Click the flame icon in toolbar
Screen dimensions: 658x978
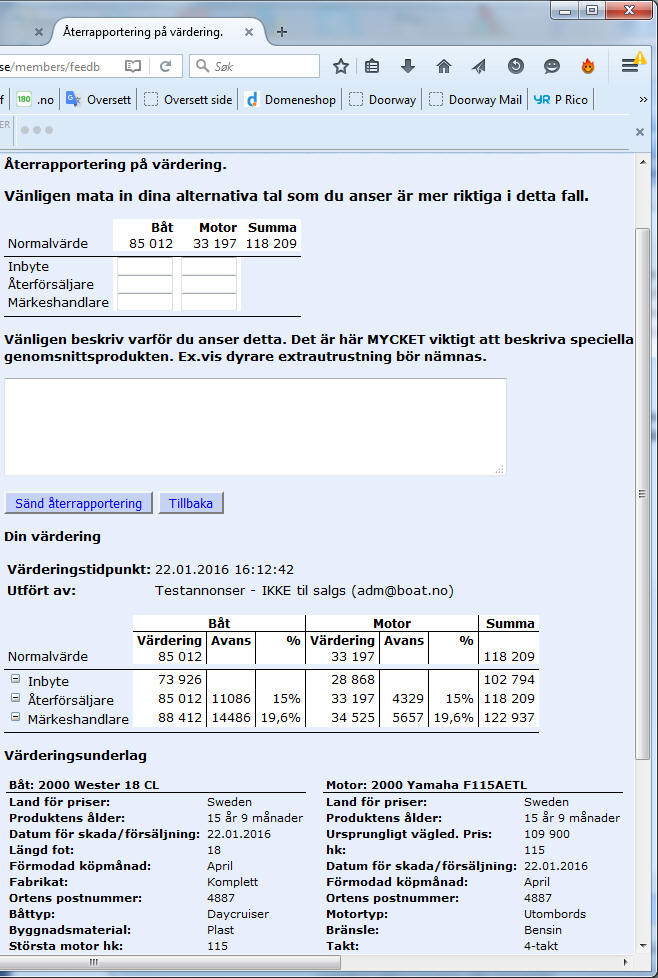(588, 67)
